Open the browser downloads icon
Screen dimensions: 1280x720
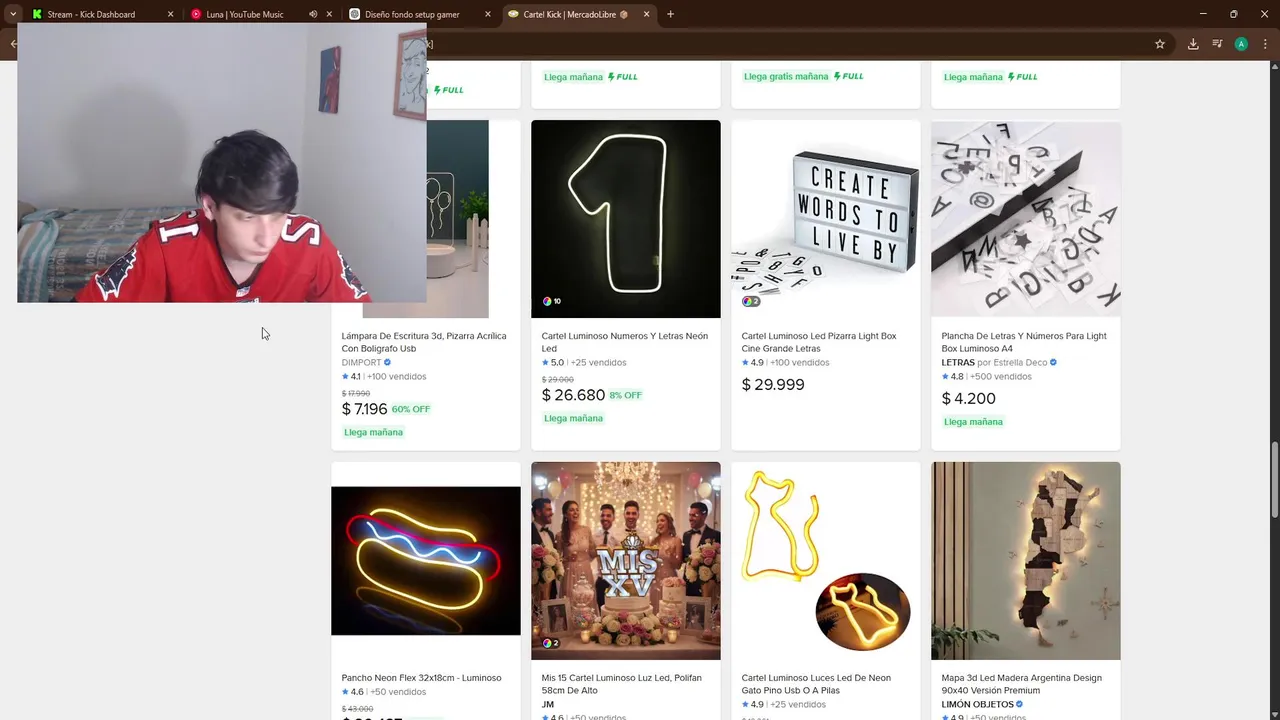(1193, 44)
